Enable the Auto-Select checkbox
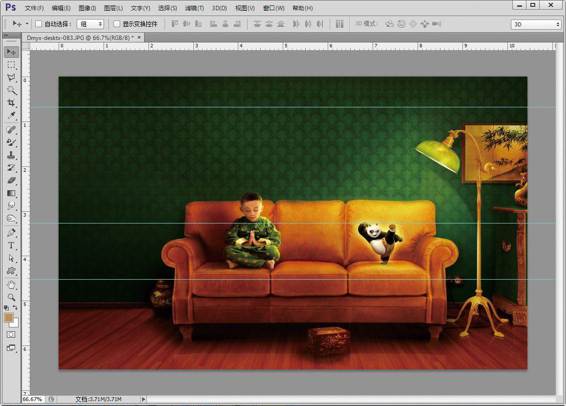Screen dimensions: 566x406 click(x=39, y=24)
